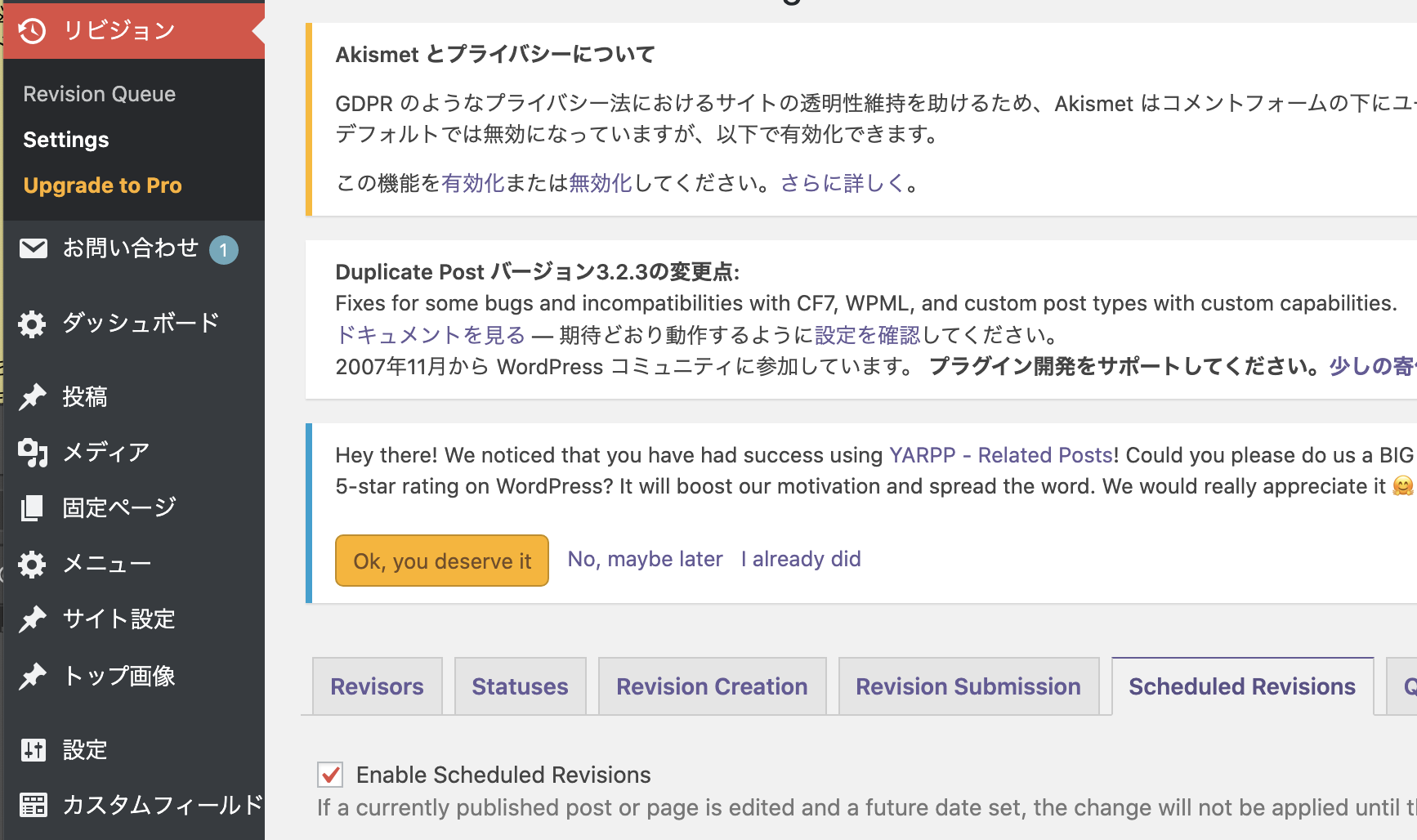Click the envelope icon beside お問い合わせ
Screen dimensions: 1417x840
[x=33, y=248]
